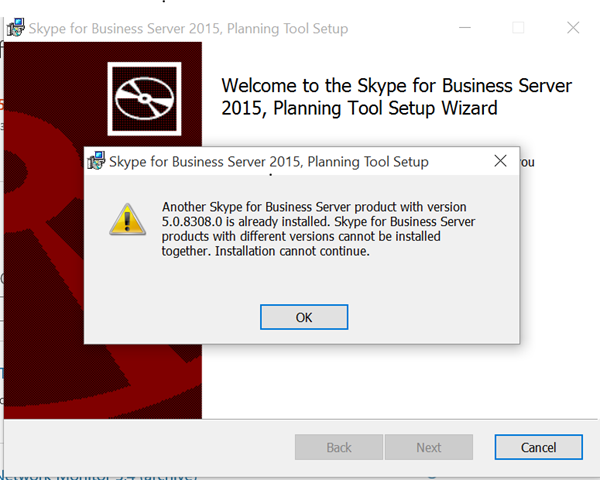Click the partially hidden wizard text beside the dialog
Viewport: 600px width, 480px height.
coord(527,162)
